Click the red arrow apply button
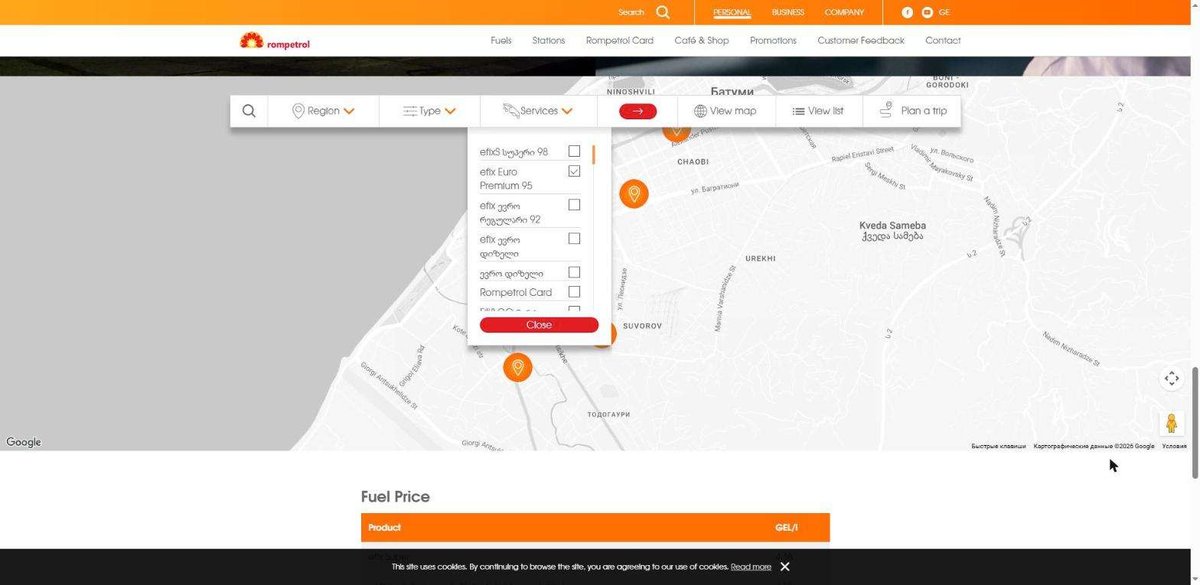The width and height of the screenshot is (1200, 585). coord(638,111)
